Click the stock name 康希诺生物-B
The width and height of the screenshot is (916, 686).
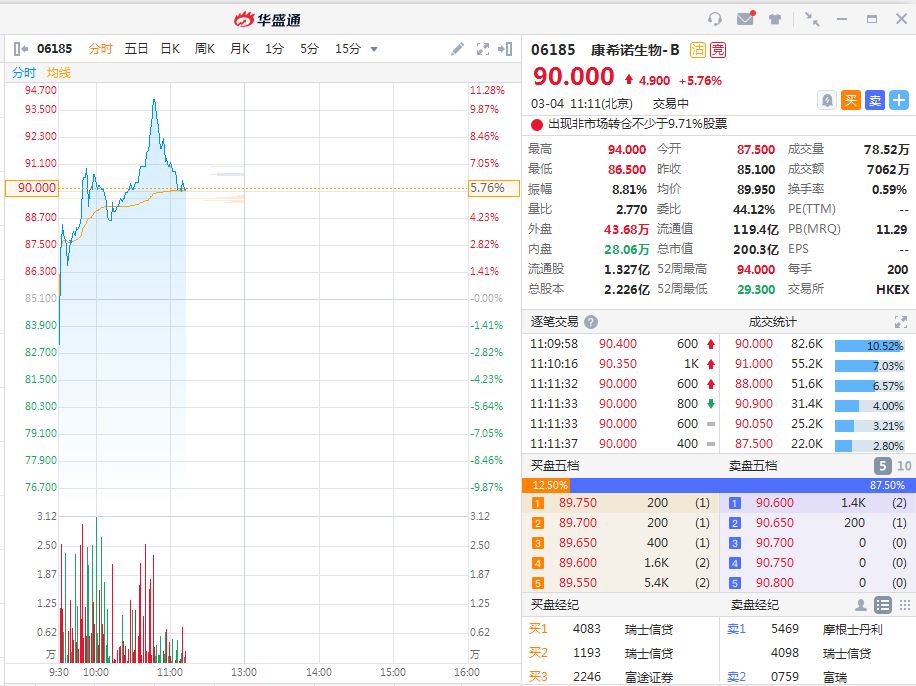point(635,50)
